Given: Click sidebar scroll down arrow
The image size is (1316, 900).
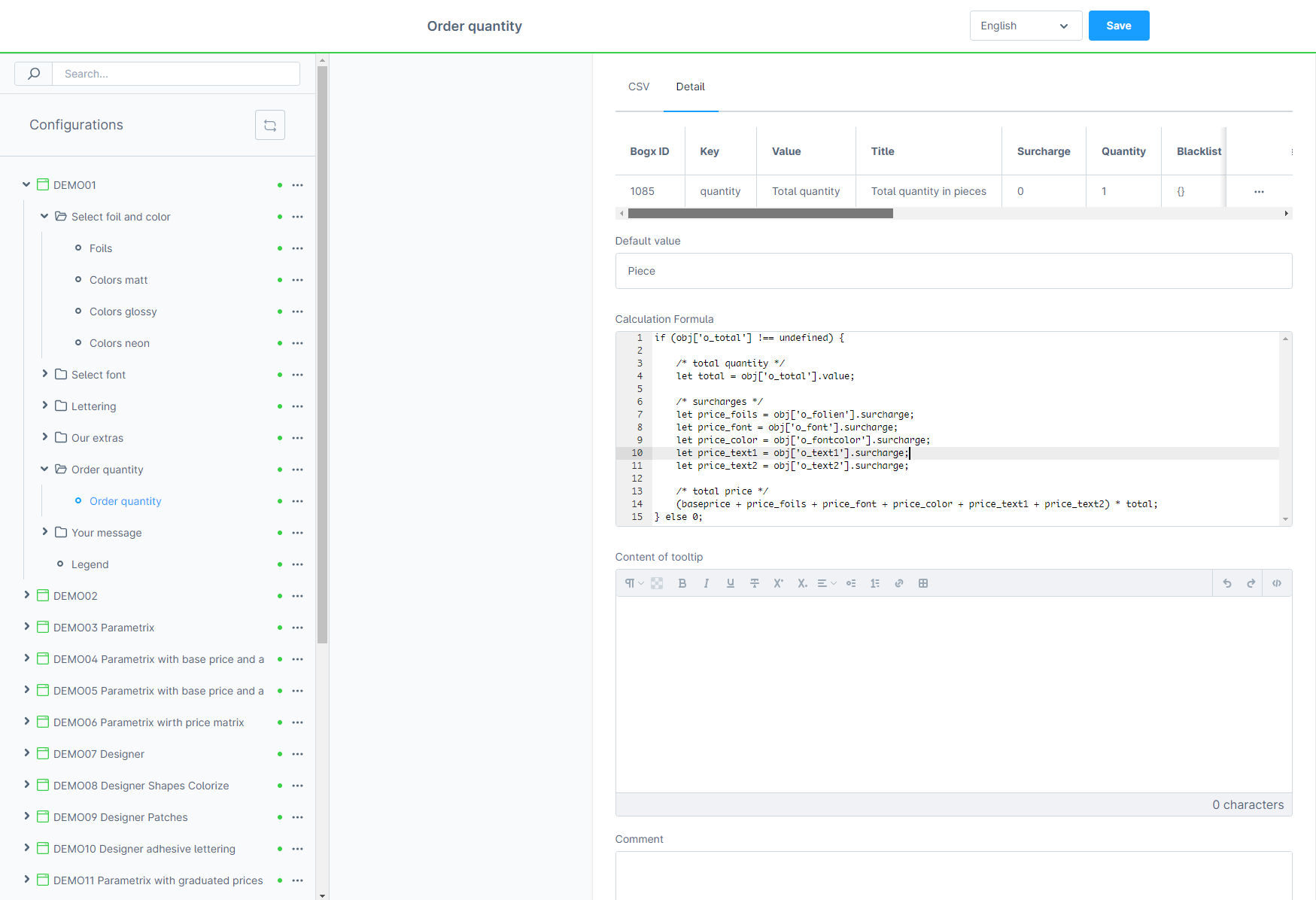Looking at the screenshot, I should pos(322,895).
